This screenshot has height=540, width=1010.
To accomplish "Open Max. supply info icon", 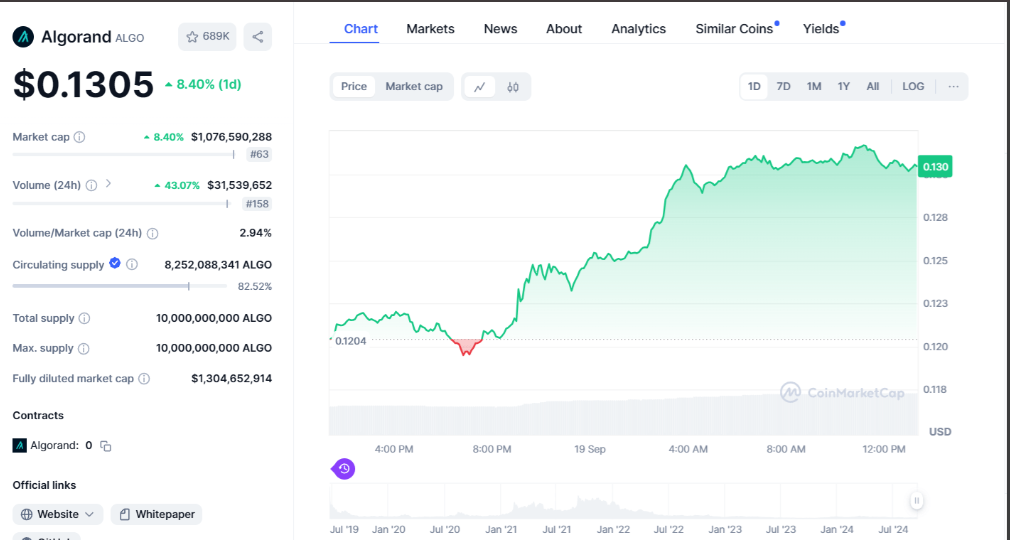I will point(84,349).
